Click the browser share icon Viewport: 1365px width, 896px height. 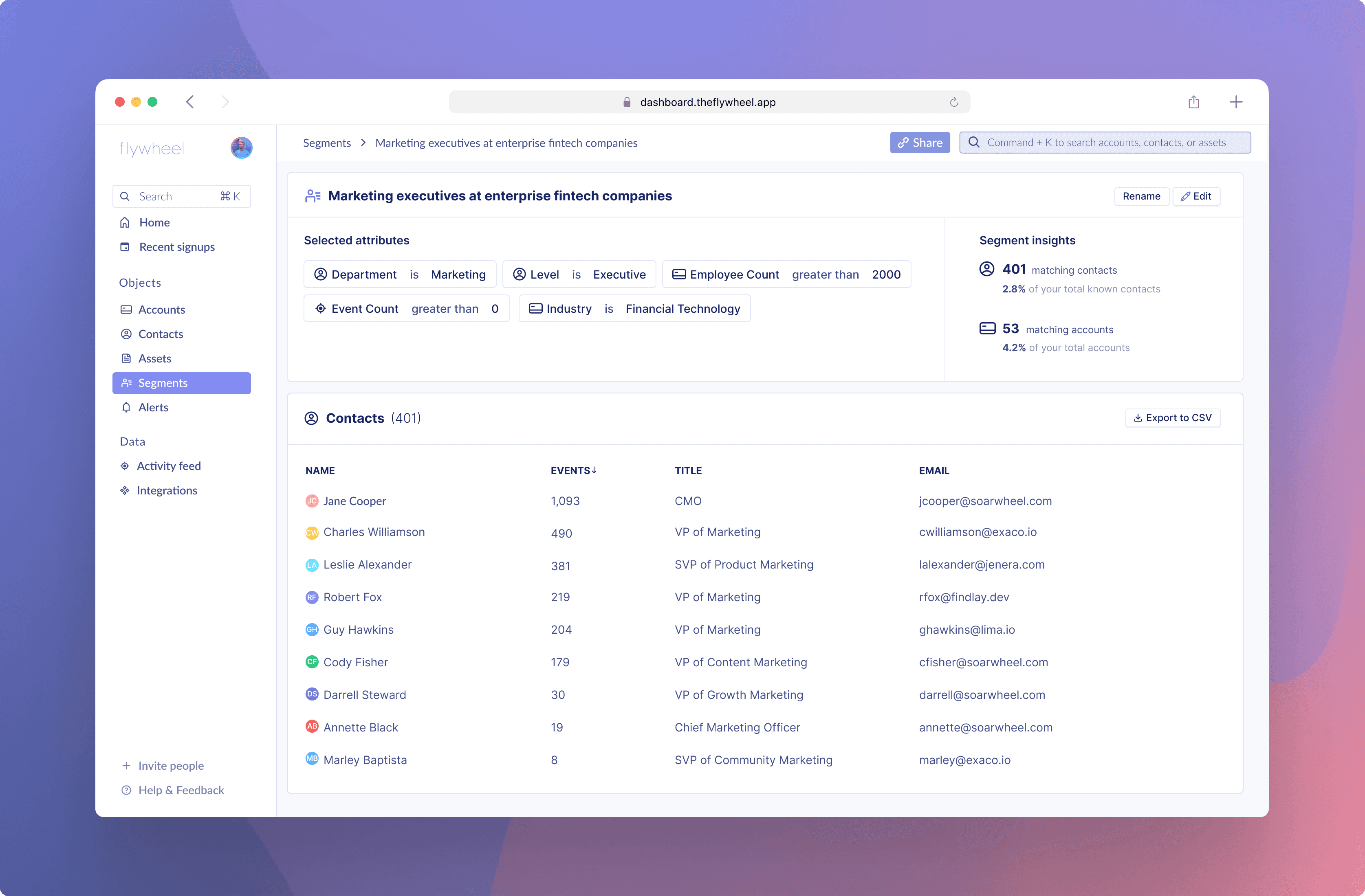pyautogui.click(x=1193, y=102)
